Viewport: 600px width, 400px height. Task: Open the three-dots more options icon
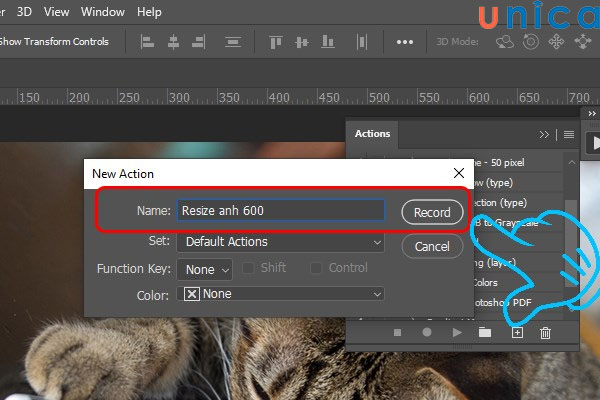[405, 42]
